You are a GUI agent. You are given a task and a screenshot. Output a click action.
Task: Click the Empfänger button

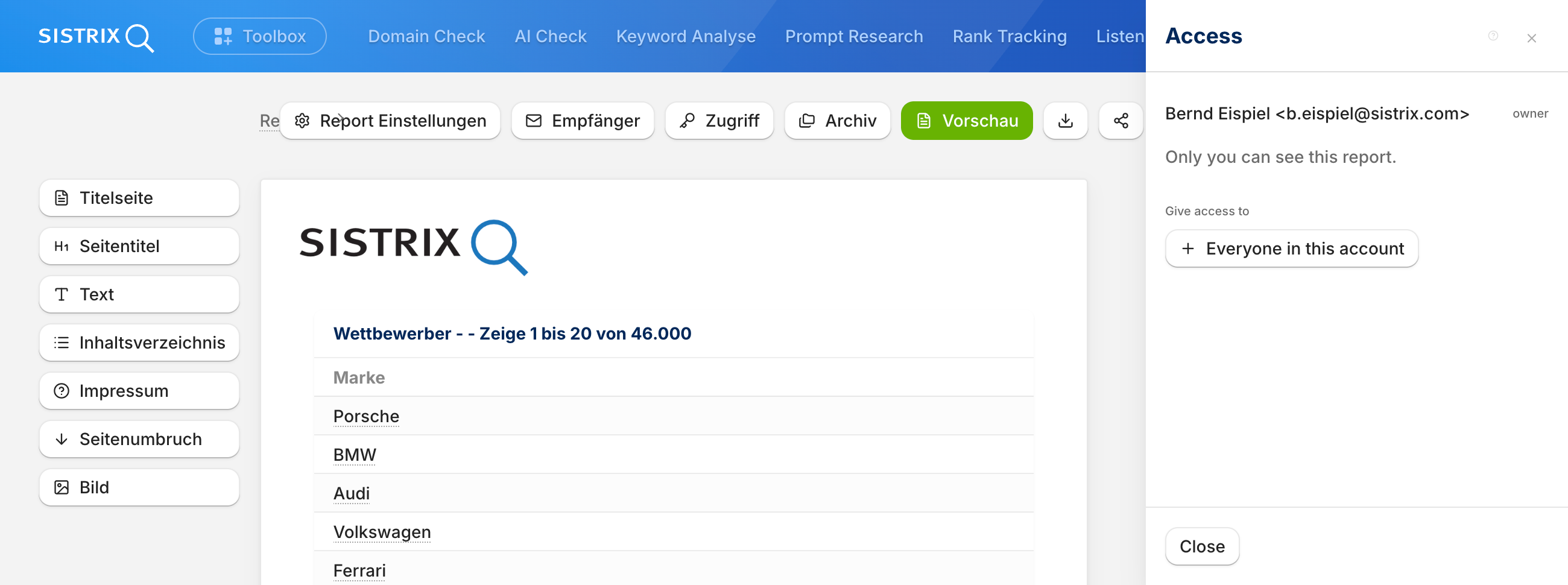click(583, 121)
